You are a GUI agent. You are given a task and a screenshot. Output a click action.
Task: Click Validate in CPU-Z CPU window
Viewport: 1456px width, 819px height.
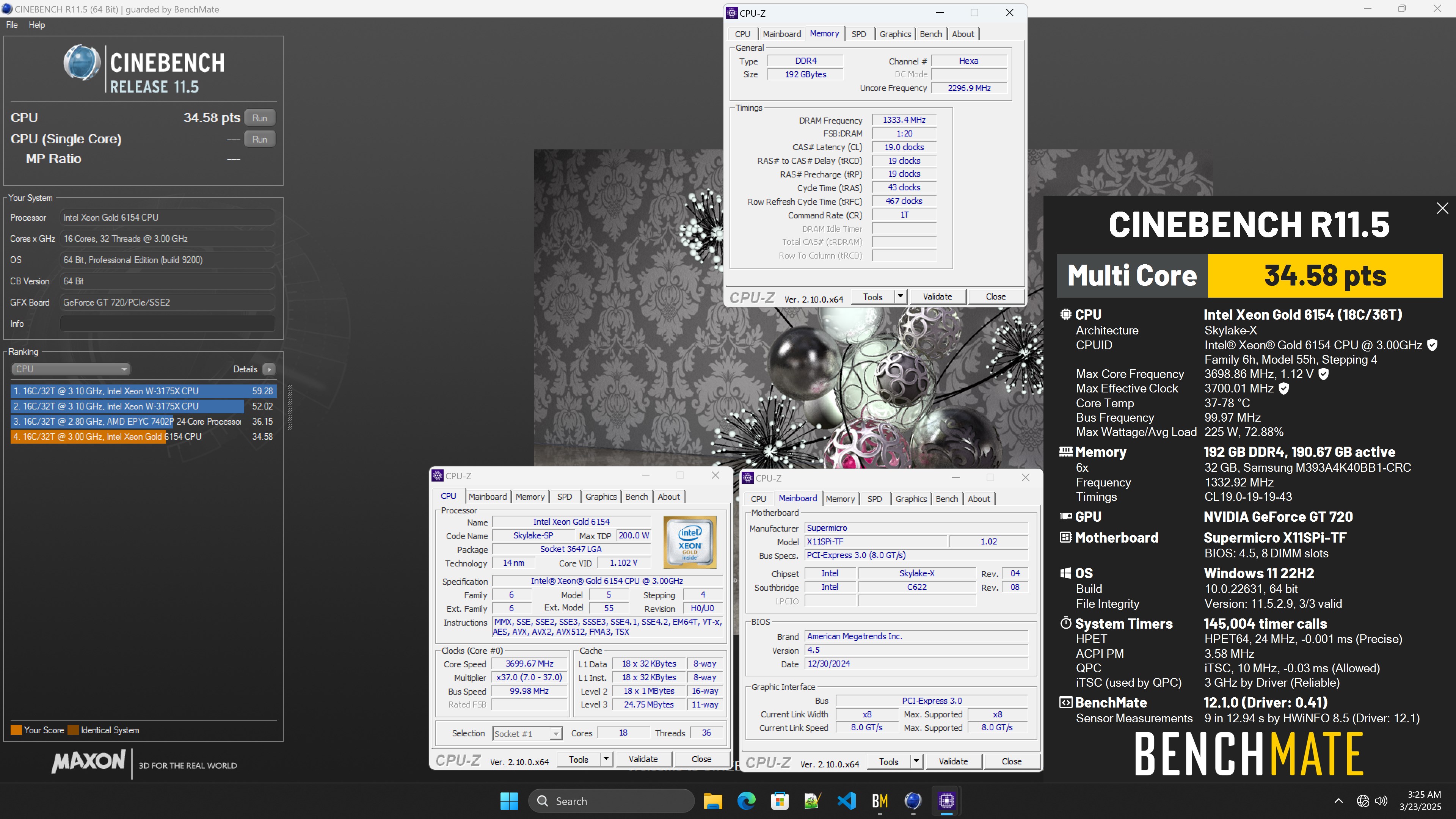click(x=643, y=759)
